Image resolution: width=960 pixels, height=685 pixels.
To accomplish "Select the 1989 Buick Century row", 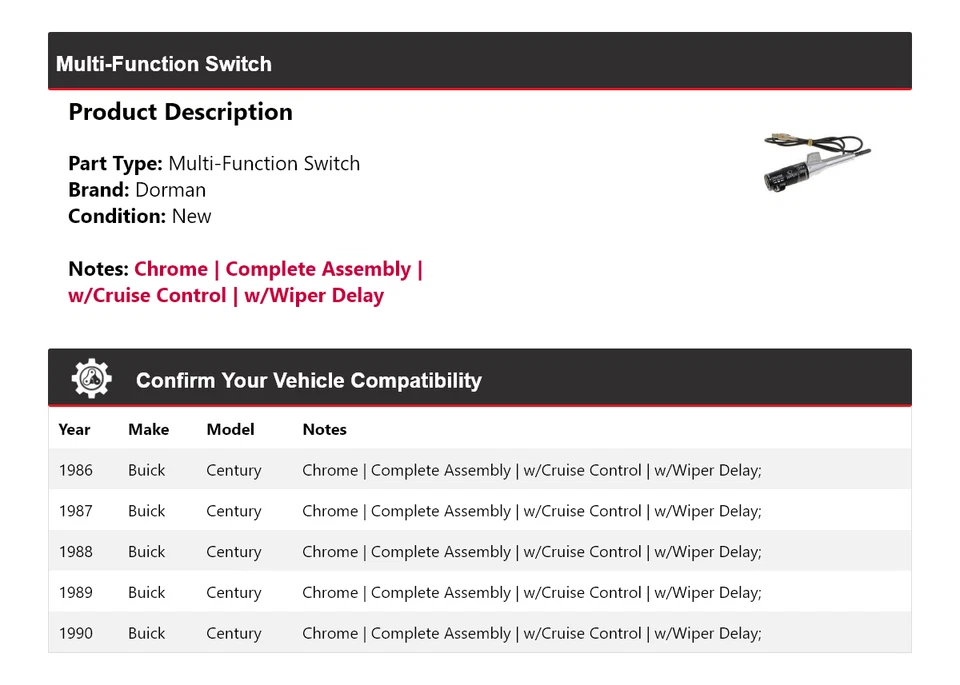I will [480, 593].
